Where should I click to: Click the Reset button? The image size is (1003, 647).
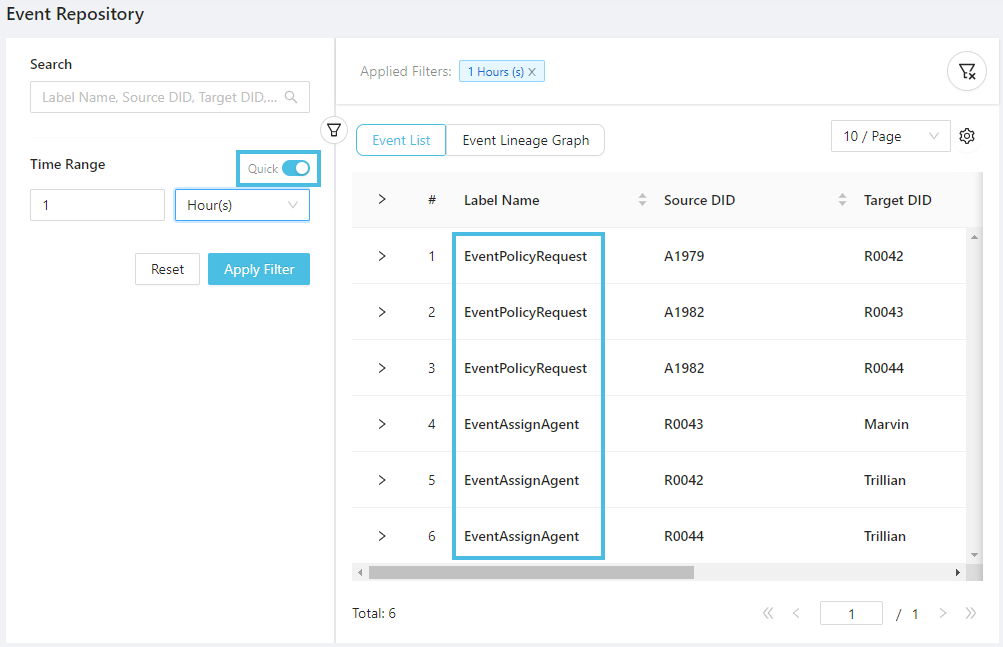point(167,269)
